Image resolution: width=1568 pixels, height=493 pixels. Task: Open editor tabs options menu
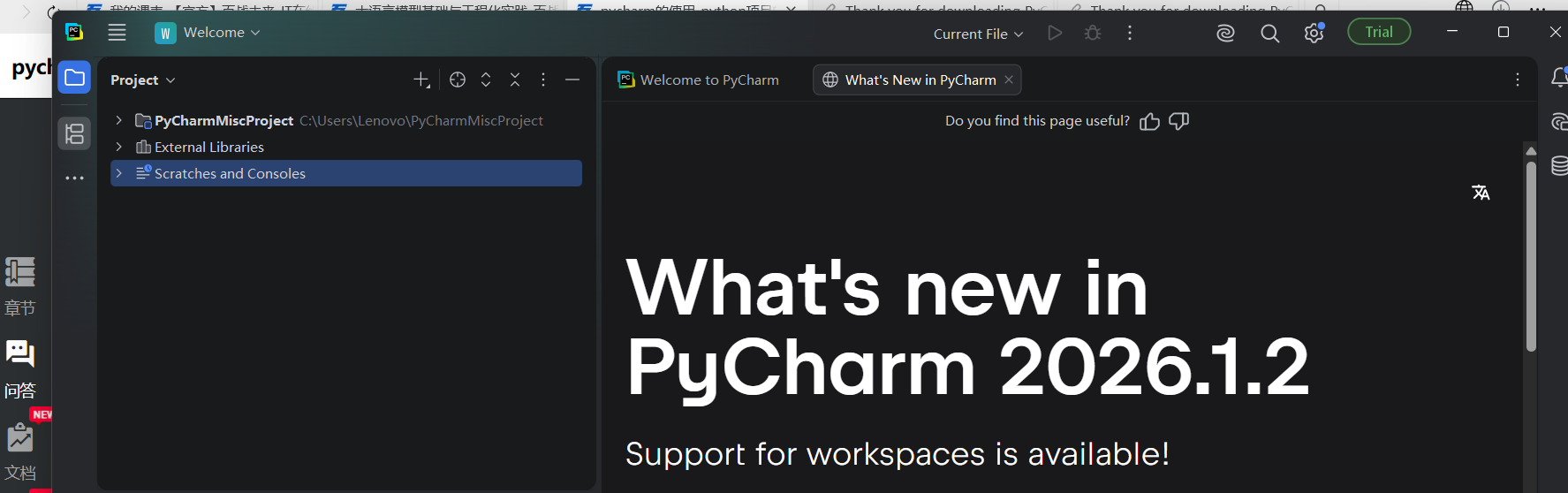[1518, 80]
